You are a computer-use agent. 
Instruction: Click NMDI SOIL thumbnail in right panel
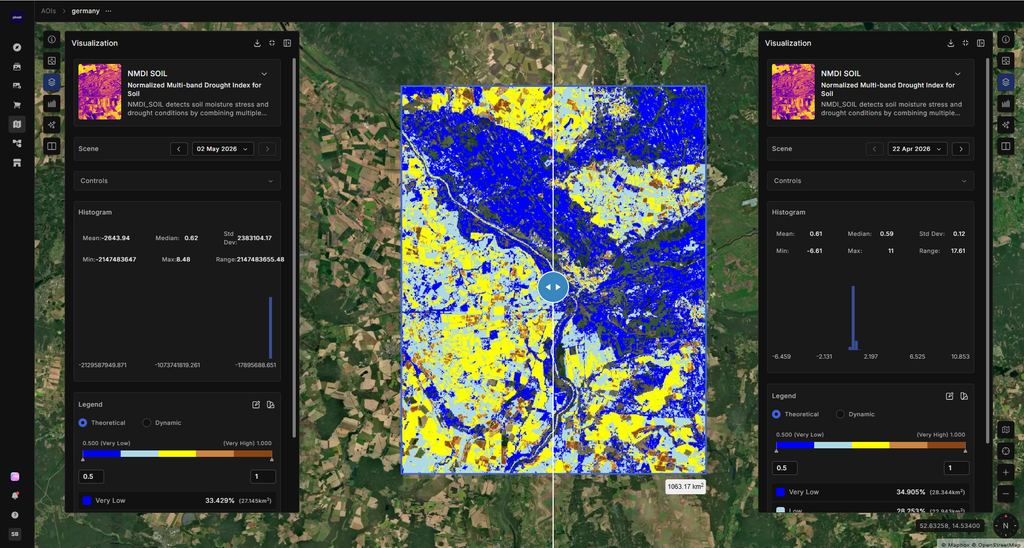coord(793,91)
